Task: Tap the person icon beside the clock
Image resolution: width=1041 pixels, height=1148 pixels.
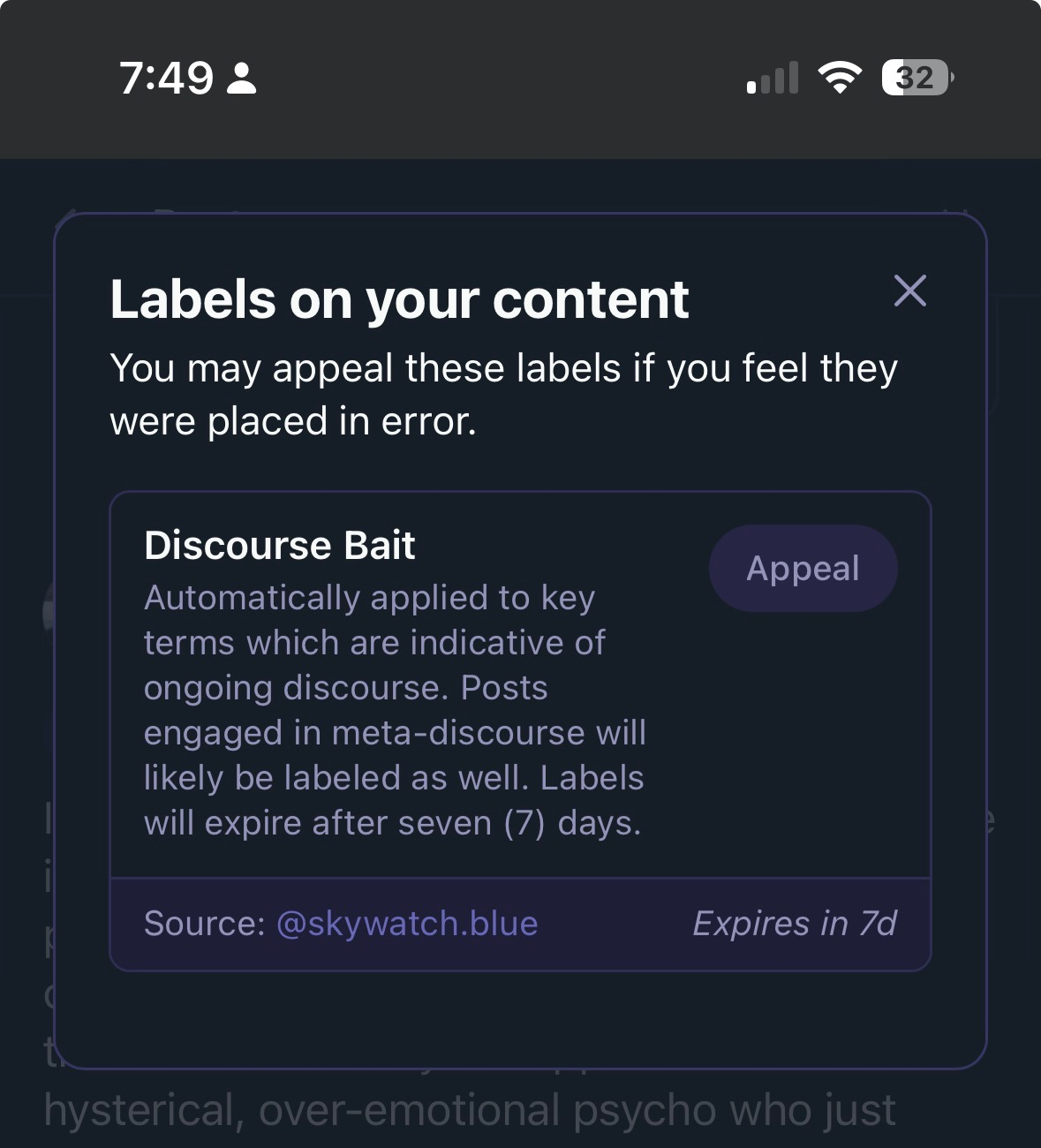Action: coord(242,78)
